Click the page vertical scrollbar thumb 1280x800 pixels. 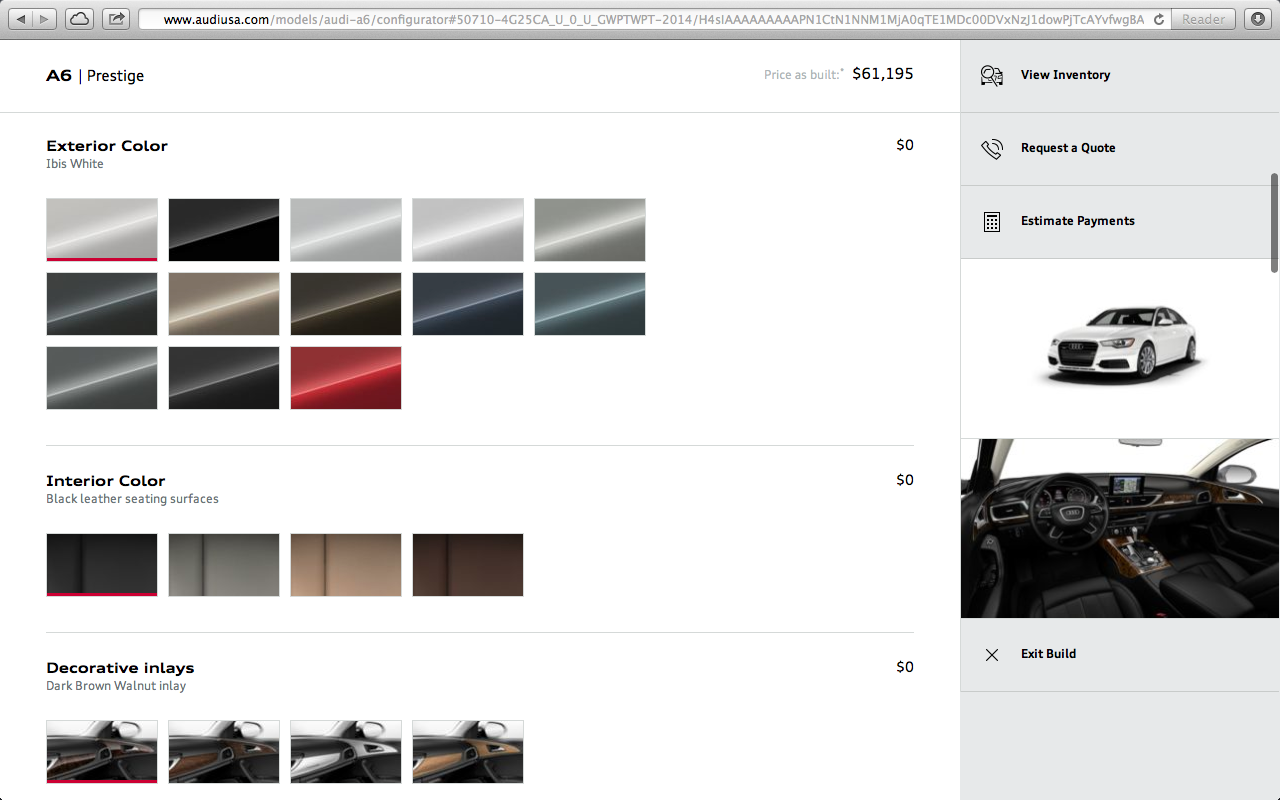(1274, 222)
